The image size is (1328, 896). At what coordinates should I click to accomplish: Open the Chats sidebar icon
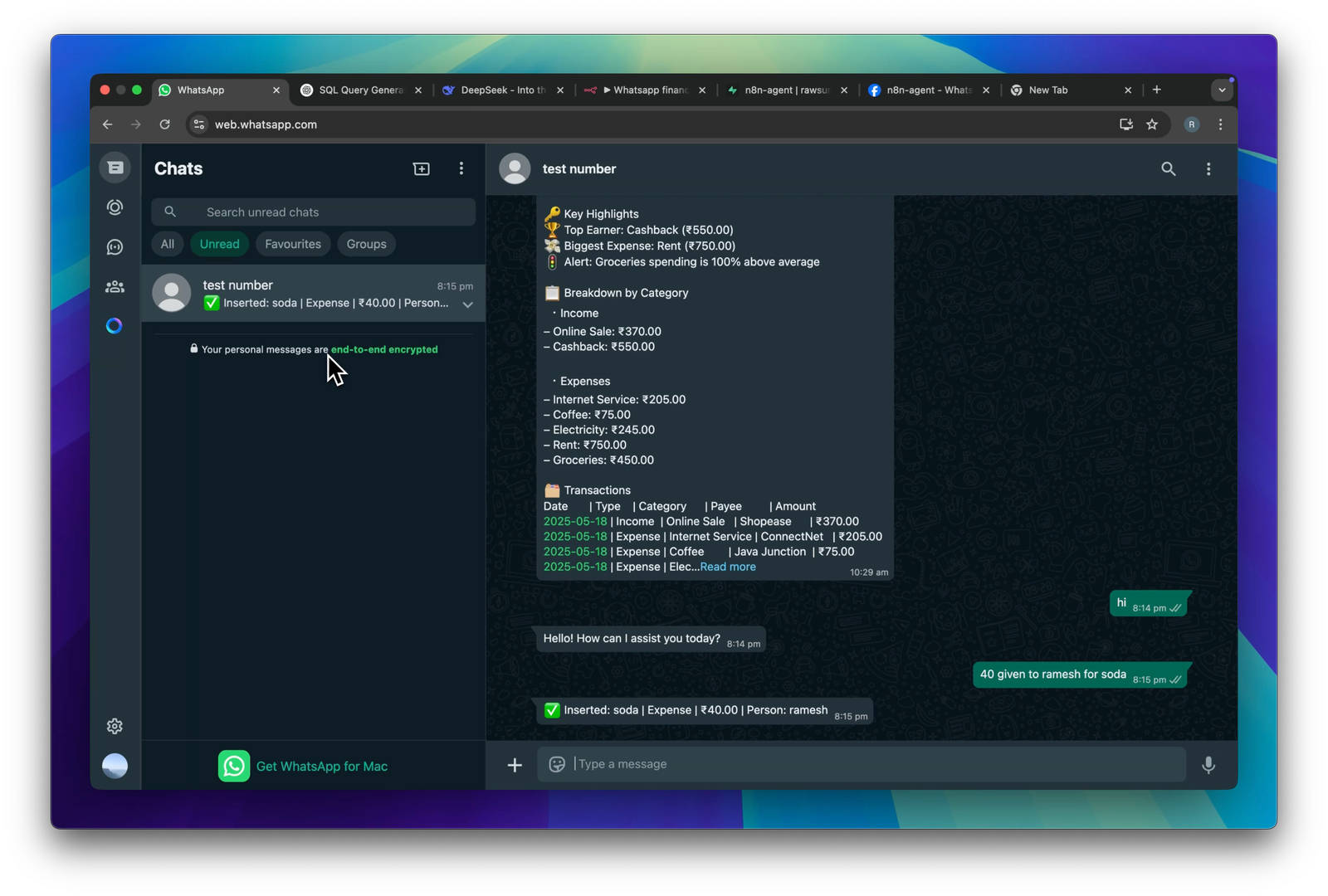click(115, 168)
